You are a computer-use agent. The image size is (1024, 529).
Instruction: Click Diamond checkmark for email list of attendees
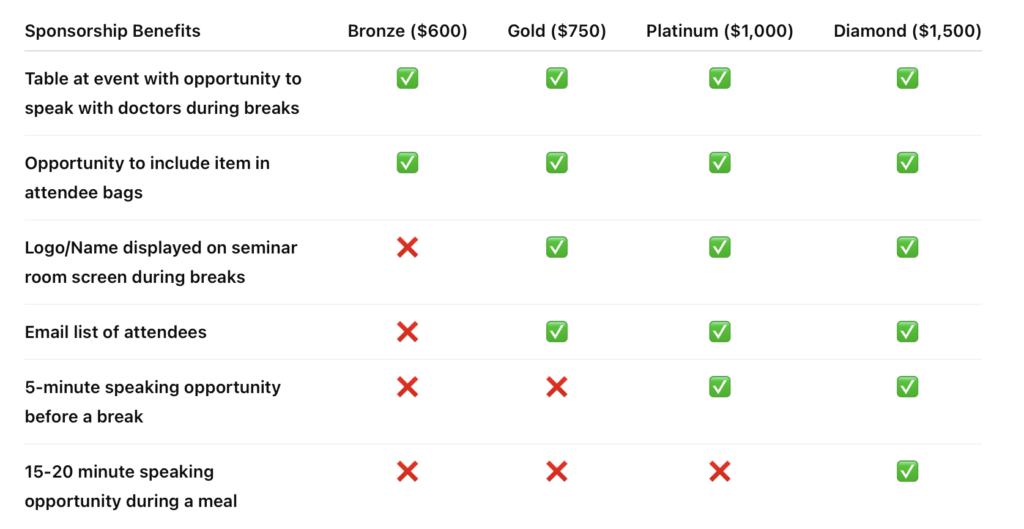pos(907,332)
